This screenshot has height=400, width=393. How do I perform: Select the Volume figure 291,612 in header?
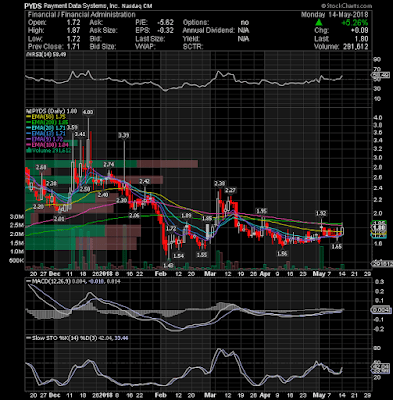click(356, 47)
